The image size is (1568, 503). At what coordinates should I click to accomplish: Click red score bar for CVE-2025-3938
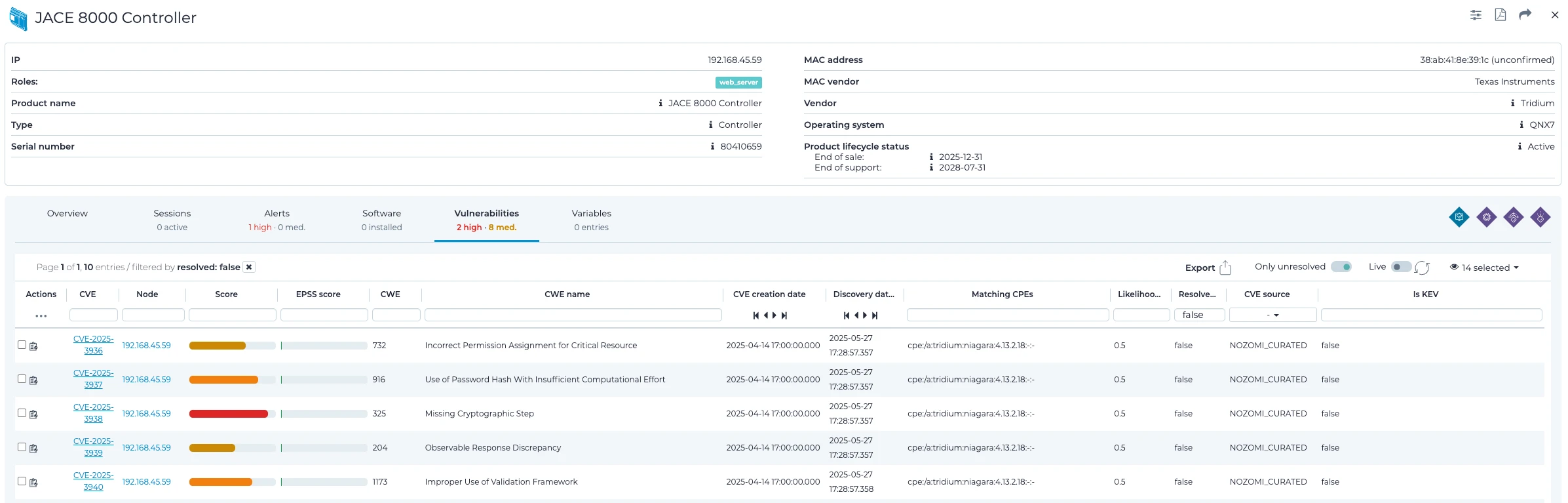point(229,414)
